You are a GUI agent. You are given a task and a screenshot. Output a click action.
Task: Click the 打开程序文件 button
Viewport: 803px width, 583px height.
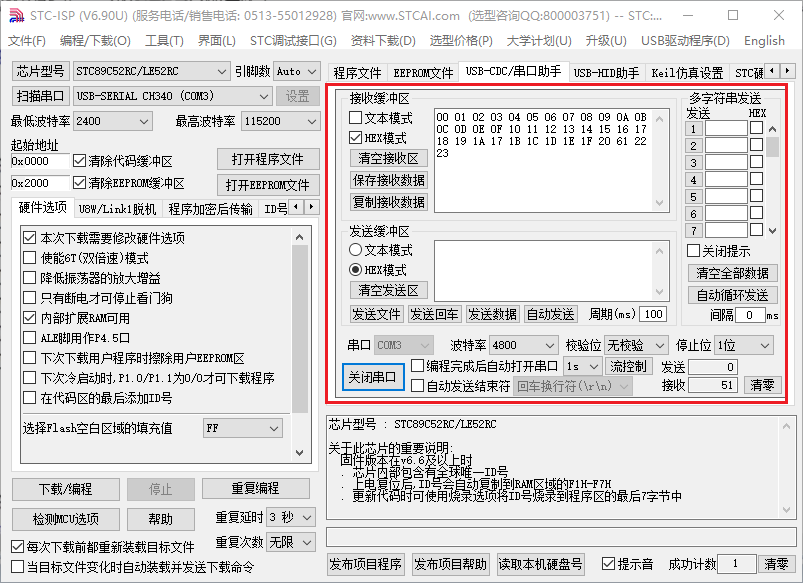coord(267,160)
